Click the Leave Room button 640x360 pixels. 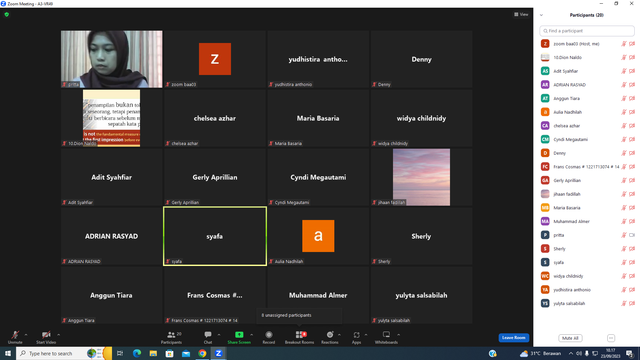tap(513, 338)
